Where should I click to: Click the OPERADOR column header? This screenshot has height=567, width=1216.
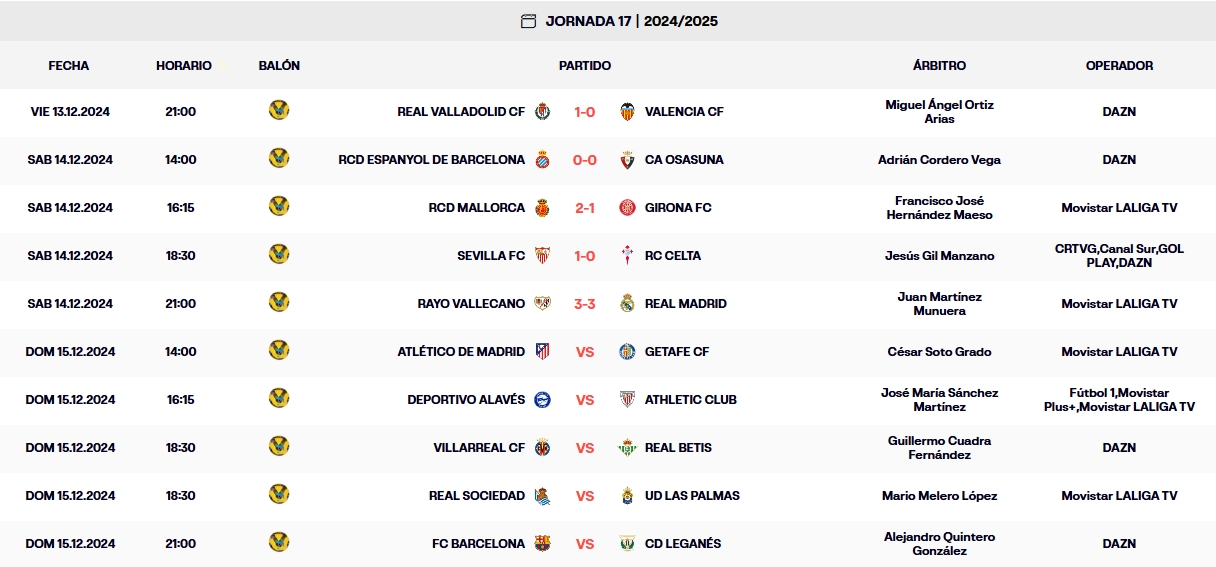(x=1119, y=66)
